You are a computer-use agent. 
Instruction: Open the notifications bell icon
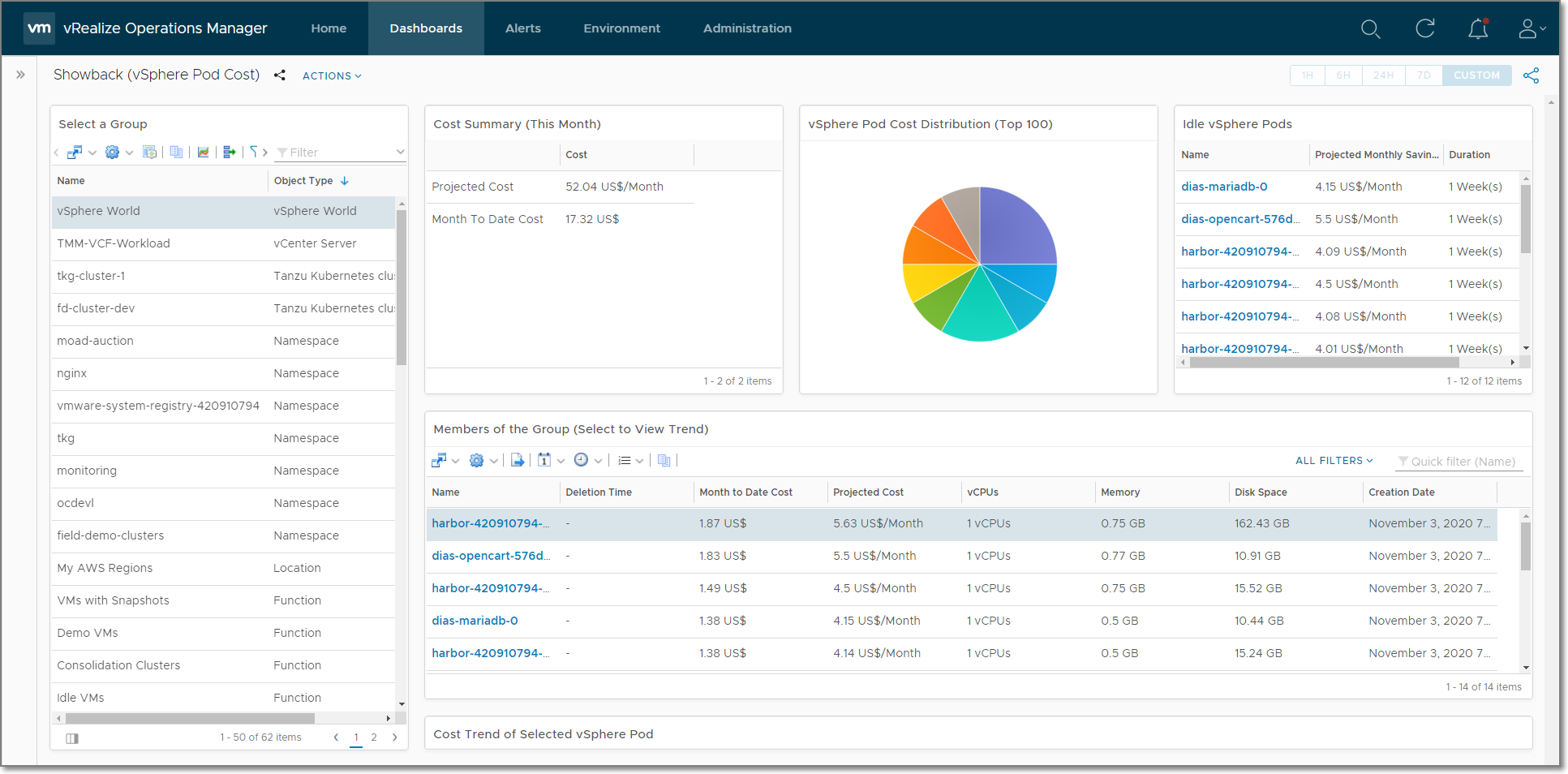coord(1478,28)
